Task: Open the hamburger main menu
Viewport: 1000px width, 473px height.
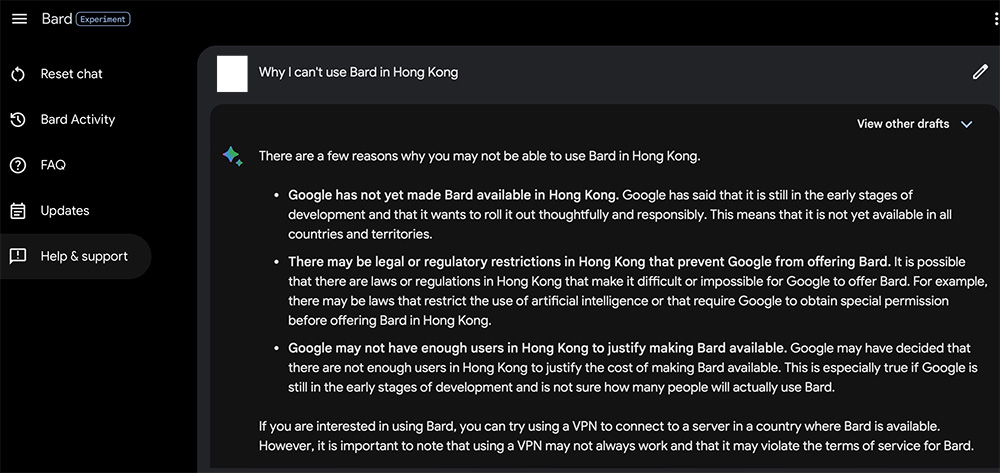Action: pyautogui.click(x=19, y=19)
